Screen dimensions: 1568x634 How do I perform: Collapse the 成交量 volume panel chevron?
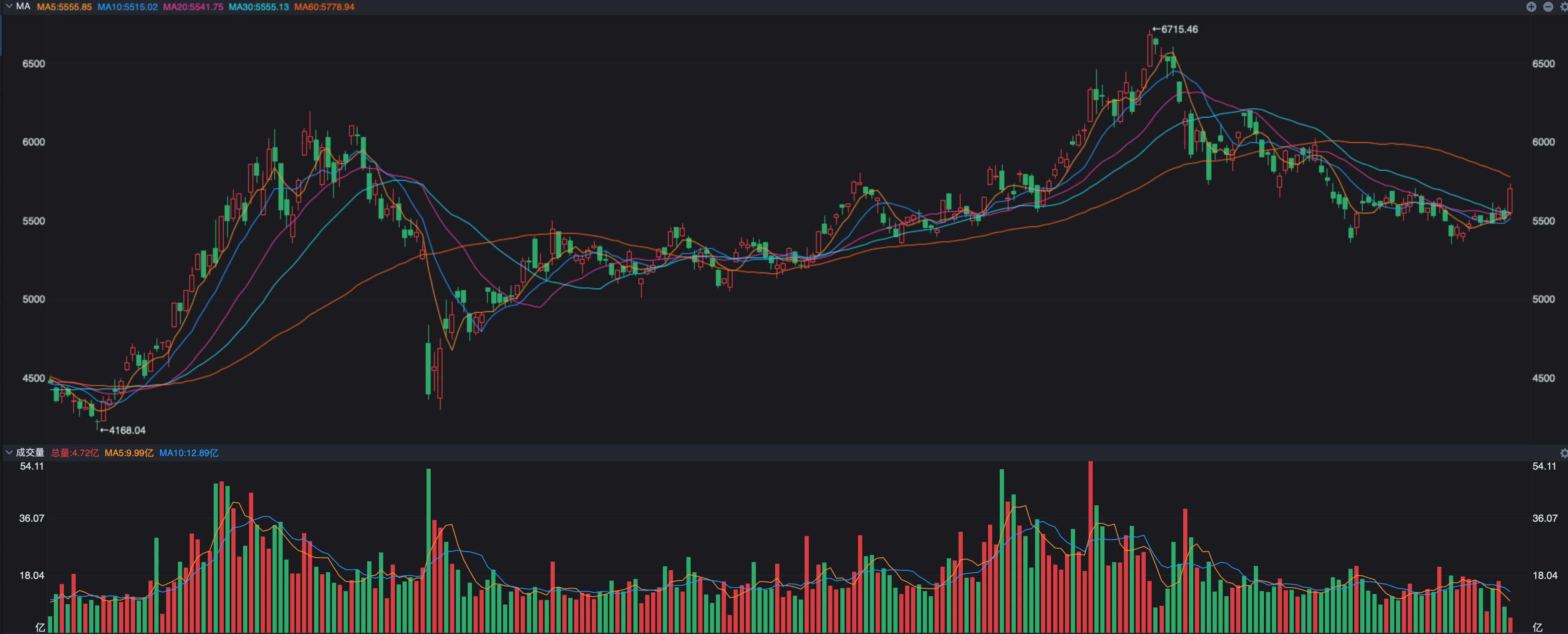[8, 453]
